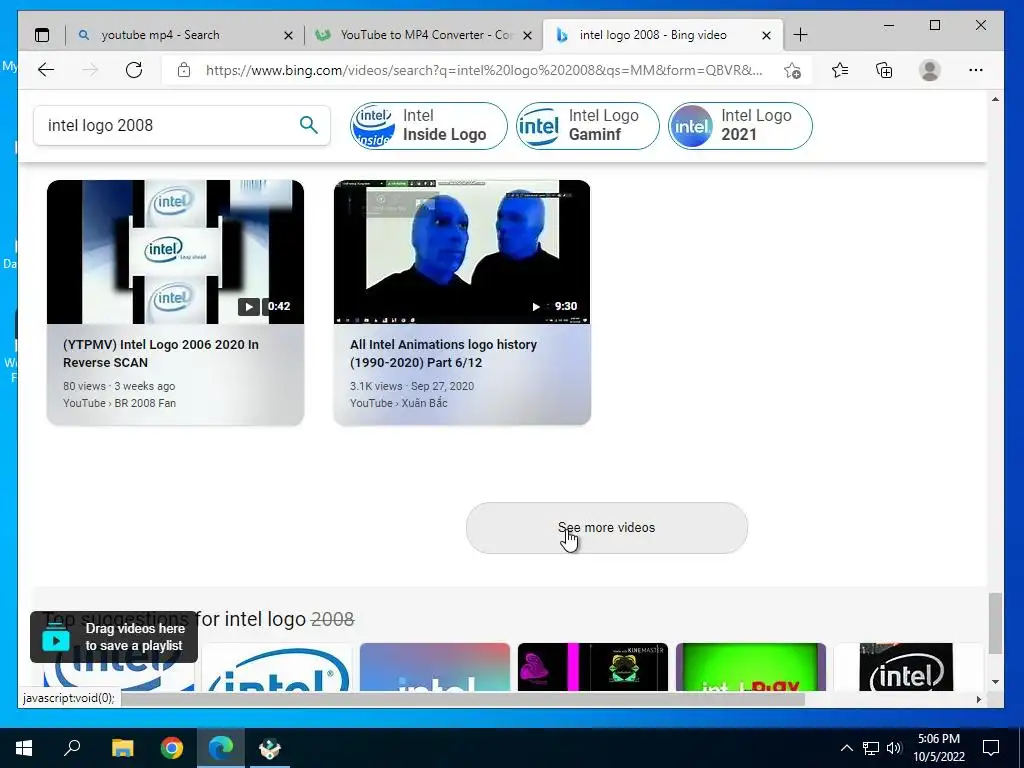The height and width of the screenshot is (768, 1024).
Task: Open the browser profile avatar
Action: 929,70
